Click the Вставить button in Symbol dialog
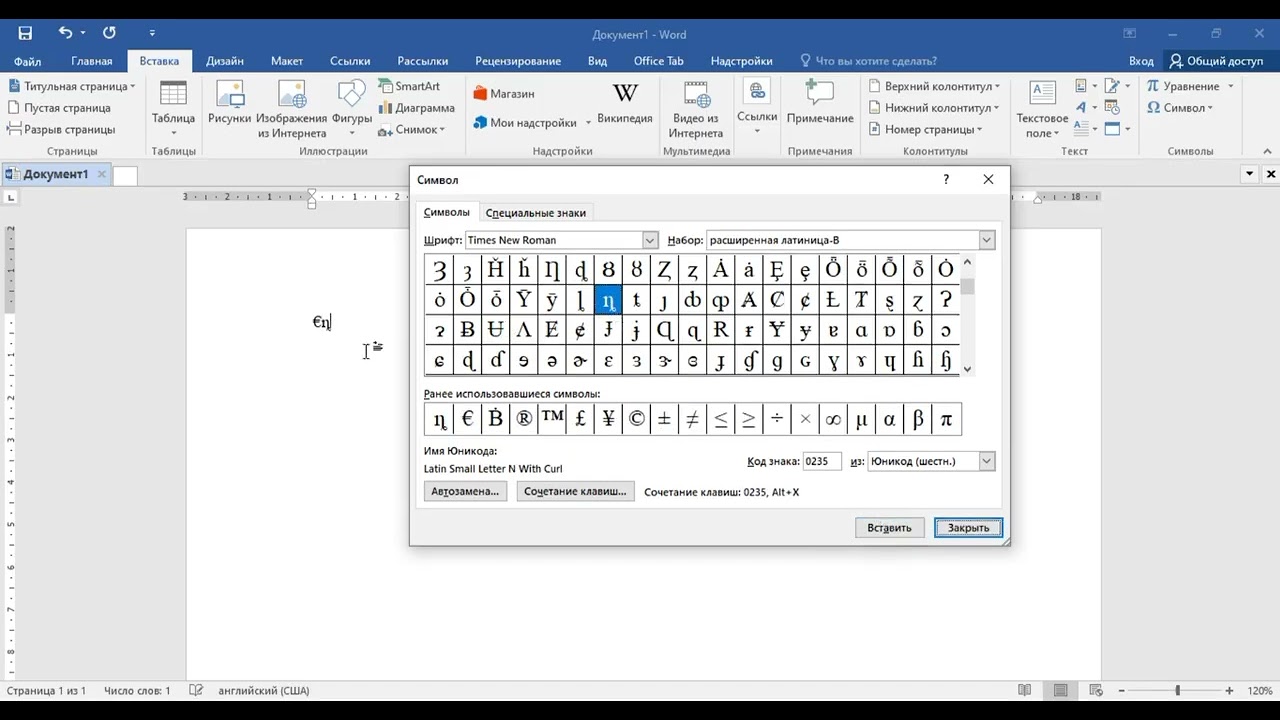Screen dimensions: 1280x720 click(889, 528)
